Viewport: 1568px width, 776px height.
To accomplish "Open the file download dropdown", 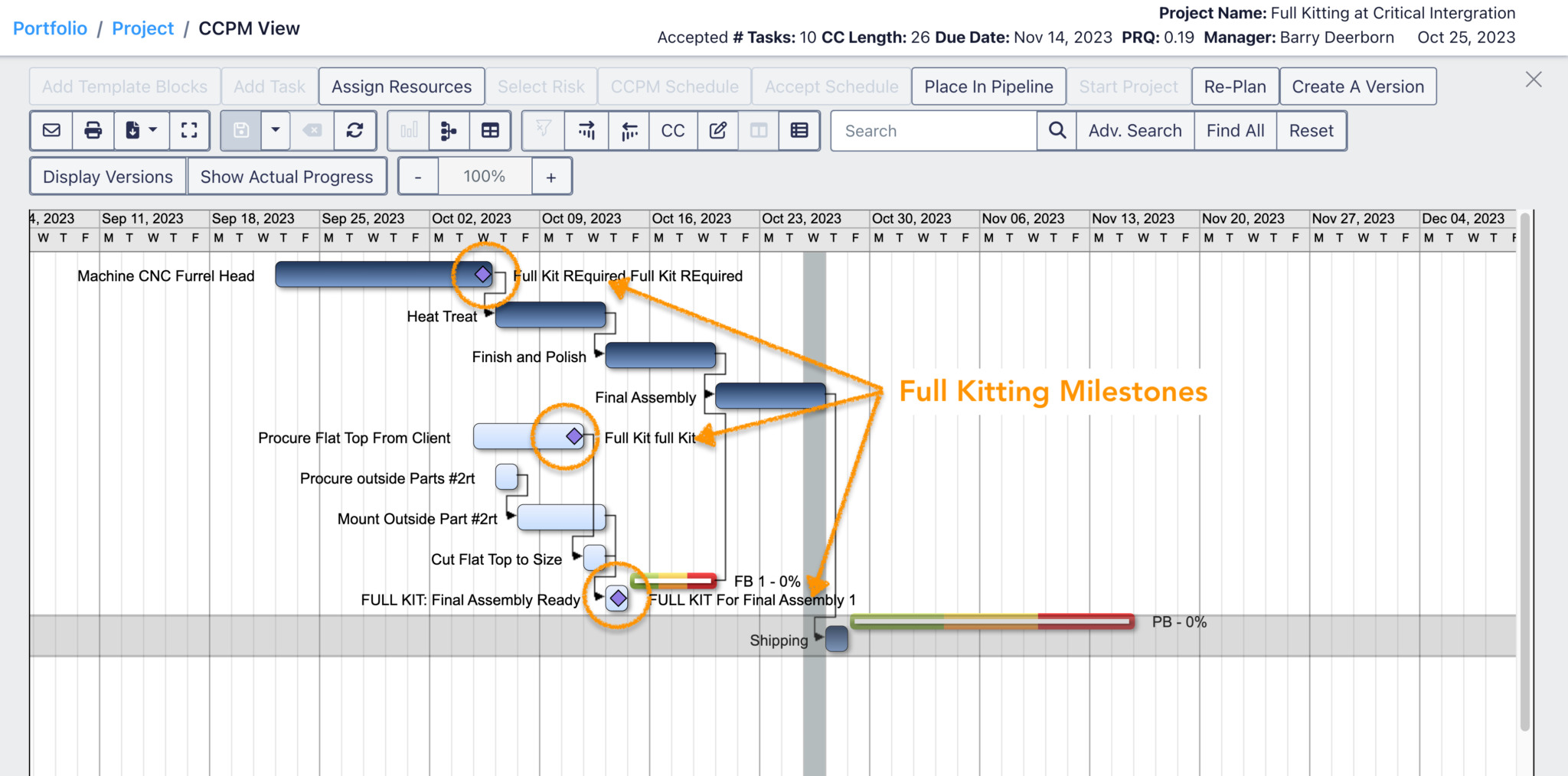I will pos(139,131).
